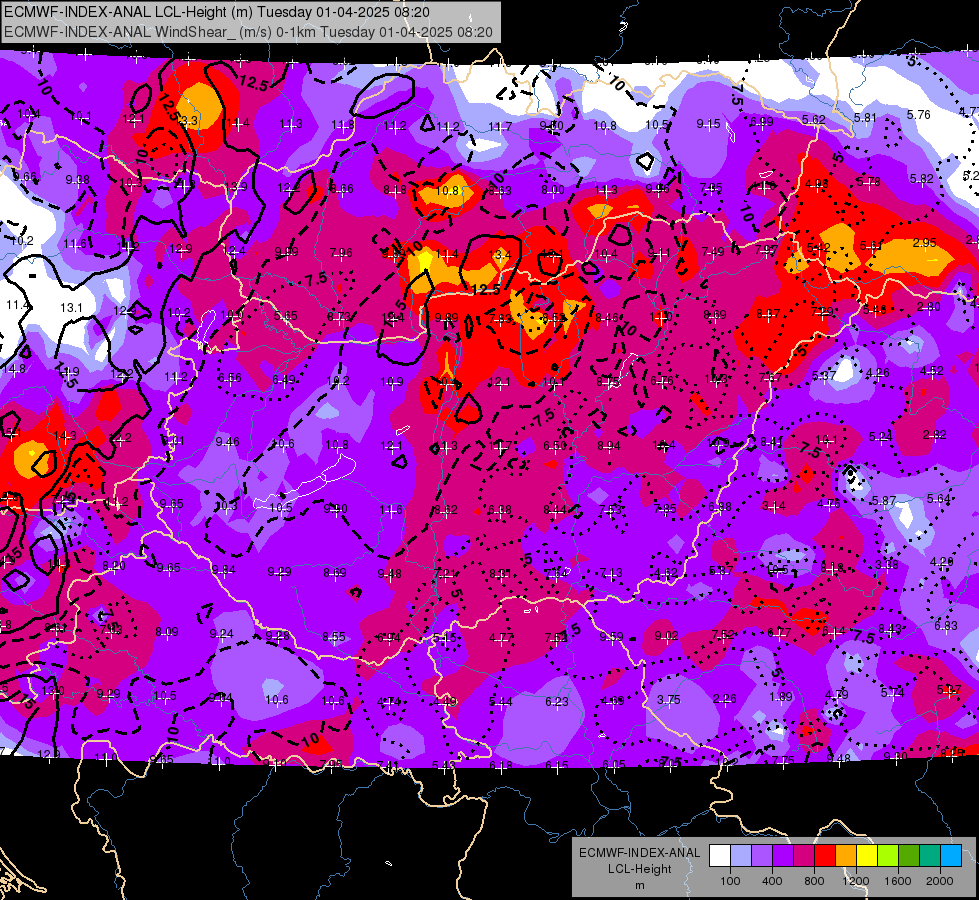The image size is (979, 900).
Task: Select the grid value 9.02
Action: pos(666,635)
